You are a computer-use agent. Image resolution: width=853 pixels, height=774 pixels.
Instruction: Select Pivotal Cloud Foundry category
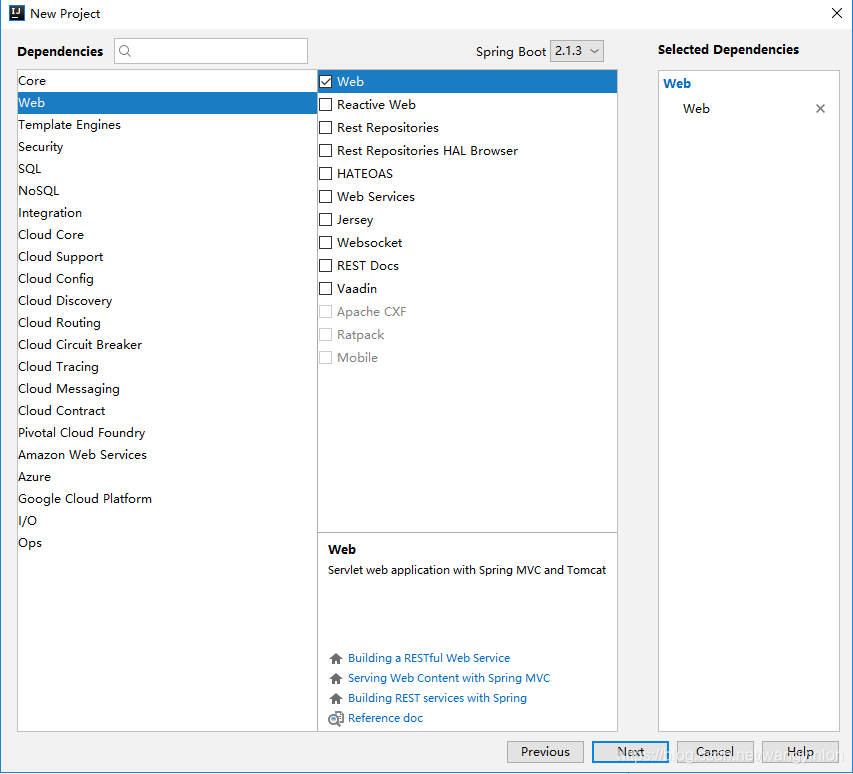tap(167, 433)
